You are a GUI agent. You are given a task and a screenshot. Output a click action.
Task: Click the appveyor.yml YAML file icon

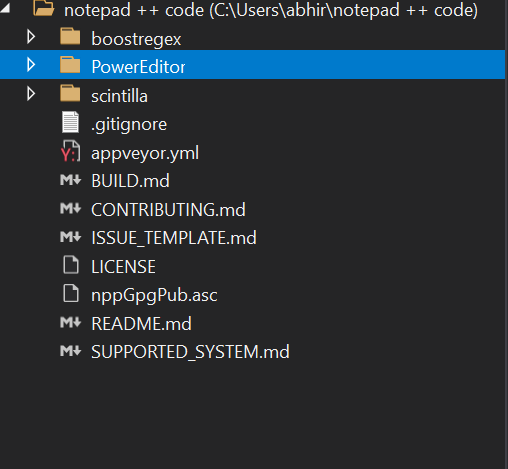[x=70, y=151]
